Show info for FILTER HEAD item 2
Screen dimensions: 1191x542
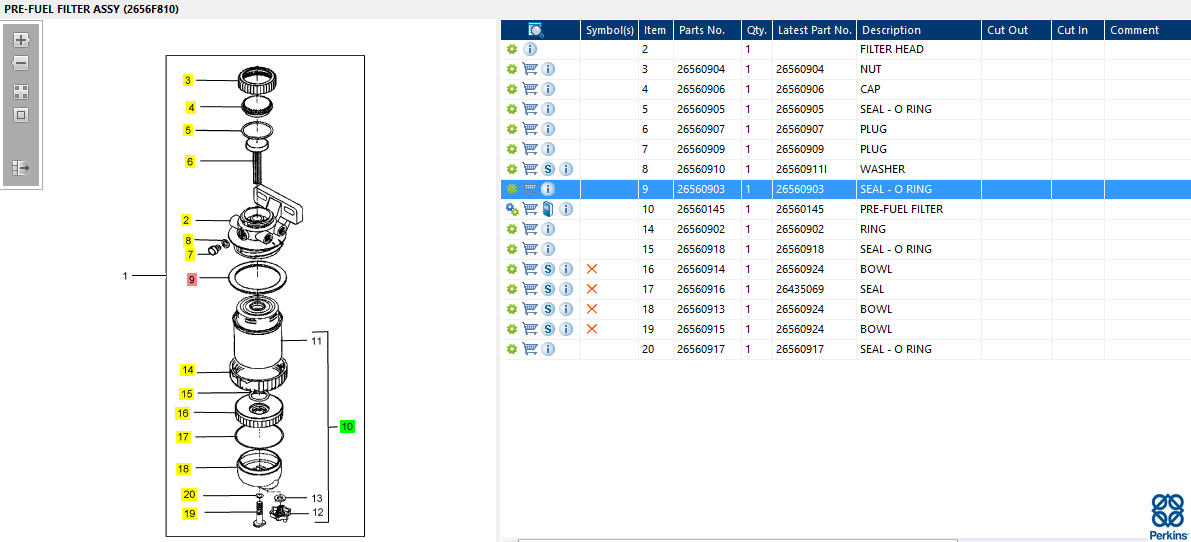pos(530,49)
